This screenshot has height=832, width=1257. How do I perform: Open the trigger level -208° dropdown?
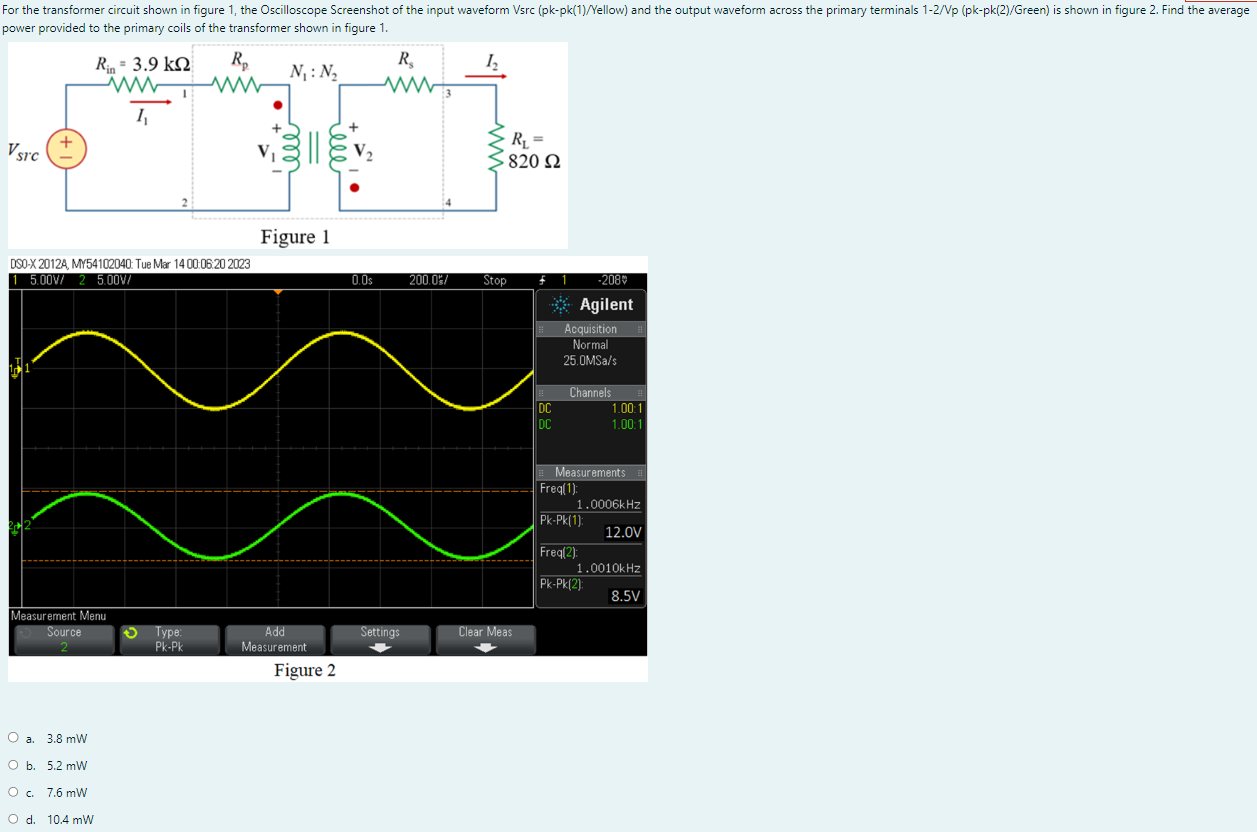point(615,280)
